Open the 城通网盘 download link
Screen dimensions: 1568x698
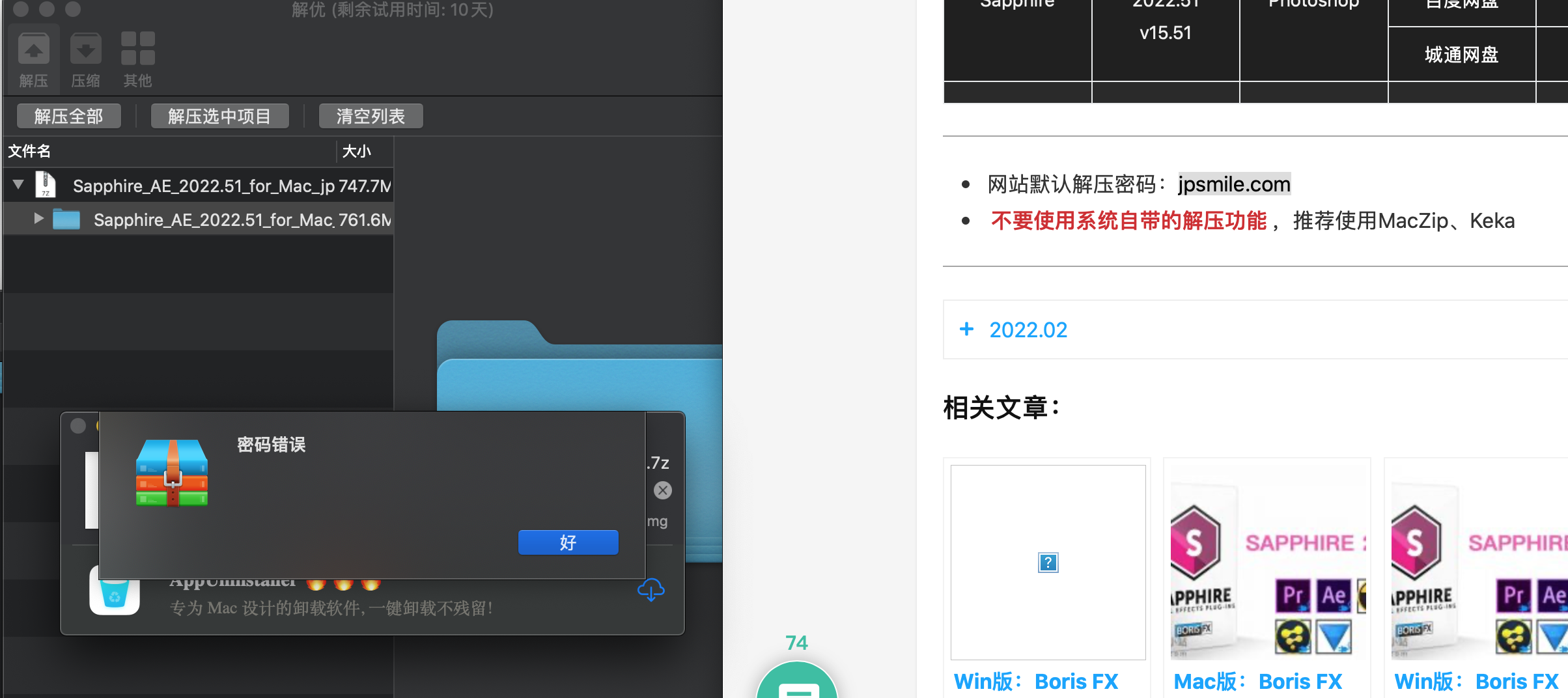pyautogui.click(x=1461, y=55)
